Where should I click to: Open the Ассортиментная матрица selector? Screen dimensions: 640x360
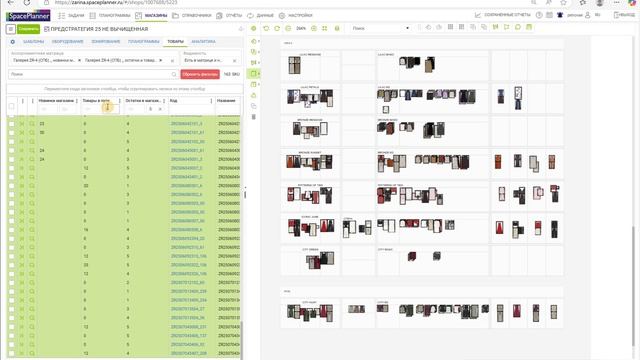[93, 58]
